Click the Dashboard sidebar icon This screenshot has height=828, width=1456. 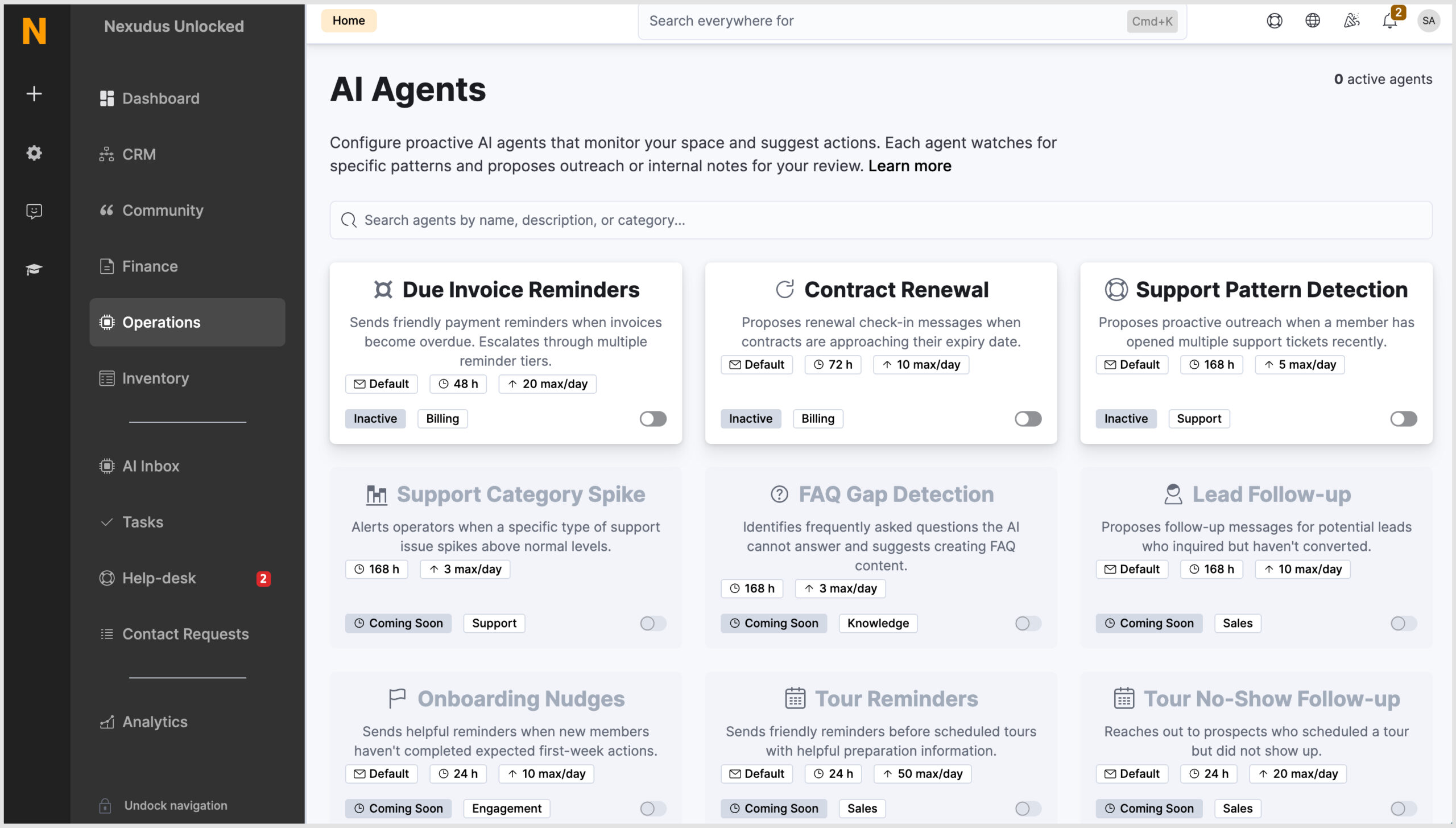(106, 98)
